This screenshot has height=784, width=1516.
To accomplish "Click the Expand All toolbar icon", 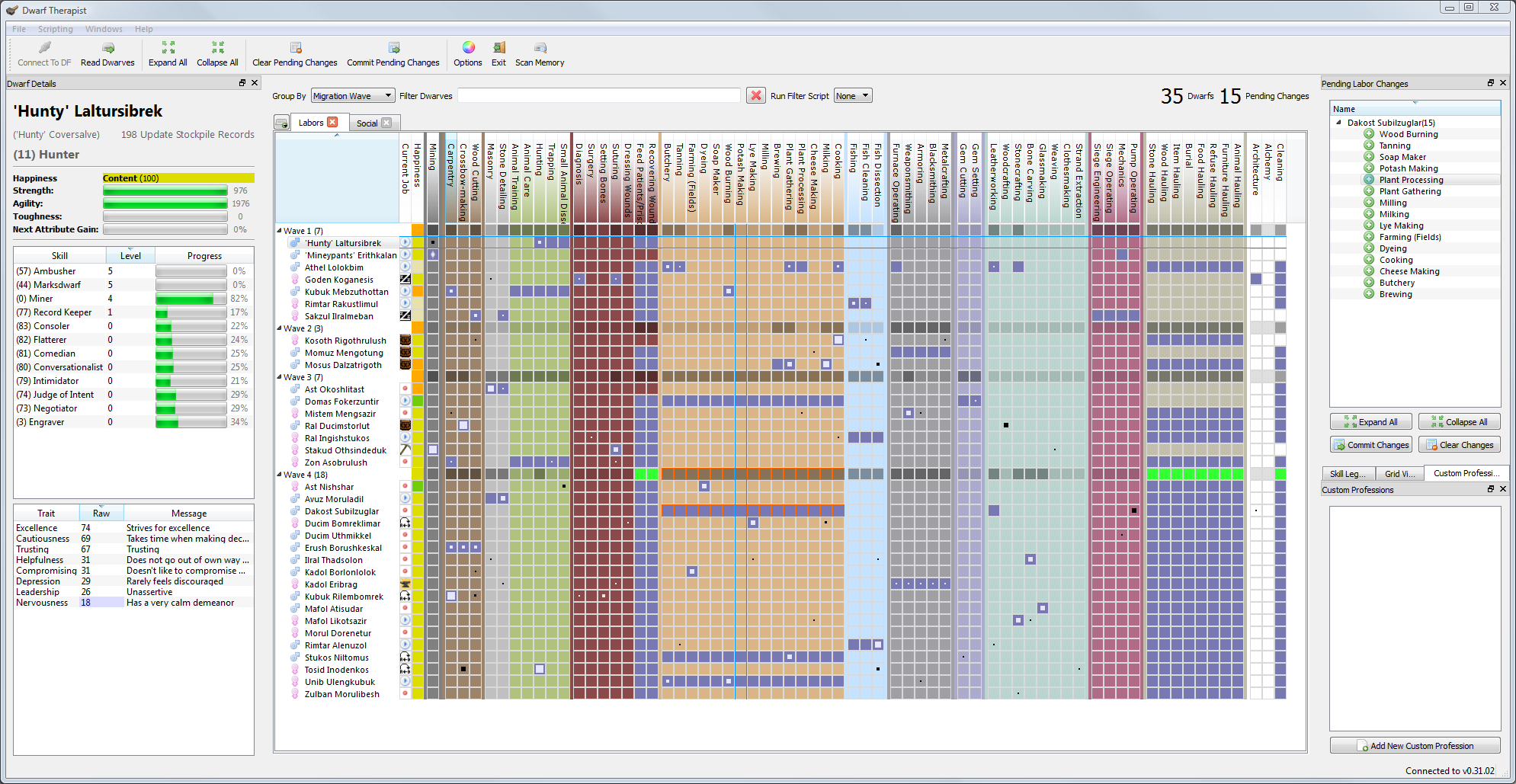I will pyautogui.click(x=168, y=49).
